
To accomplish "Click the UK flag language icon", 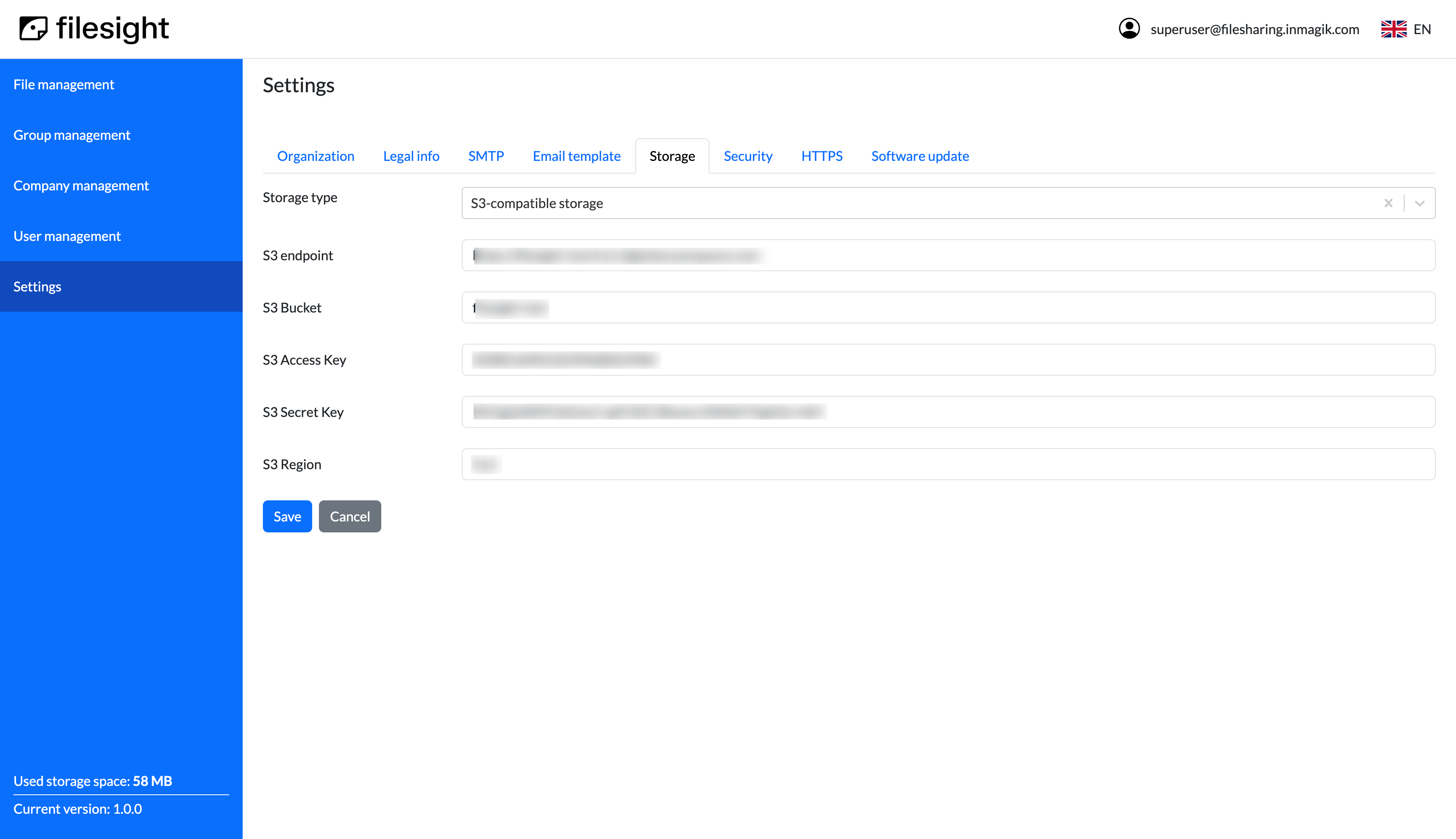I will click(x=1393, y=29).
